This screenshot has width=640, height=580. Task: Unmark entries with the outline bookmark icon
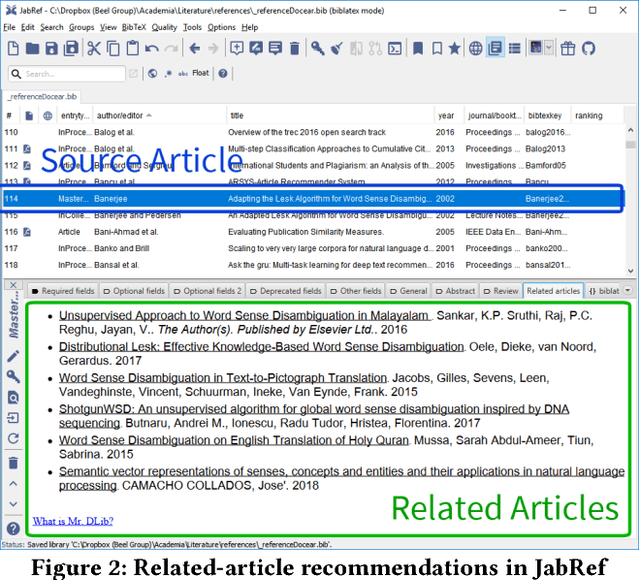(x=437, y=49)
